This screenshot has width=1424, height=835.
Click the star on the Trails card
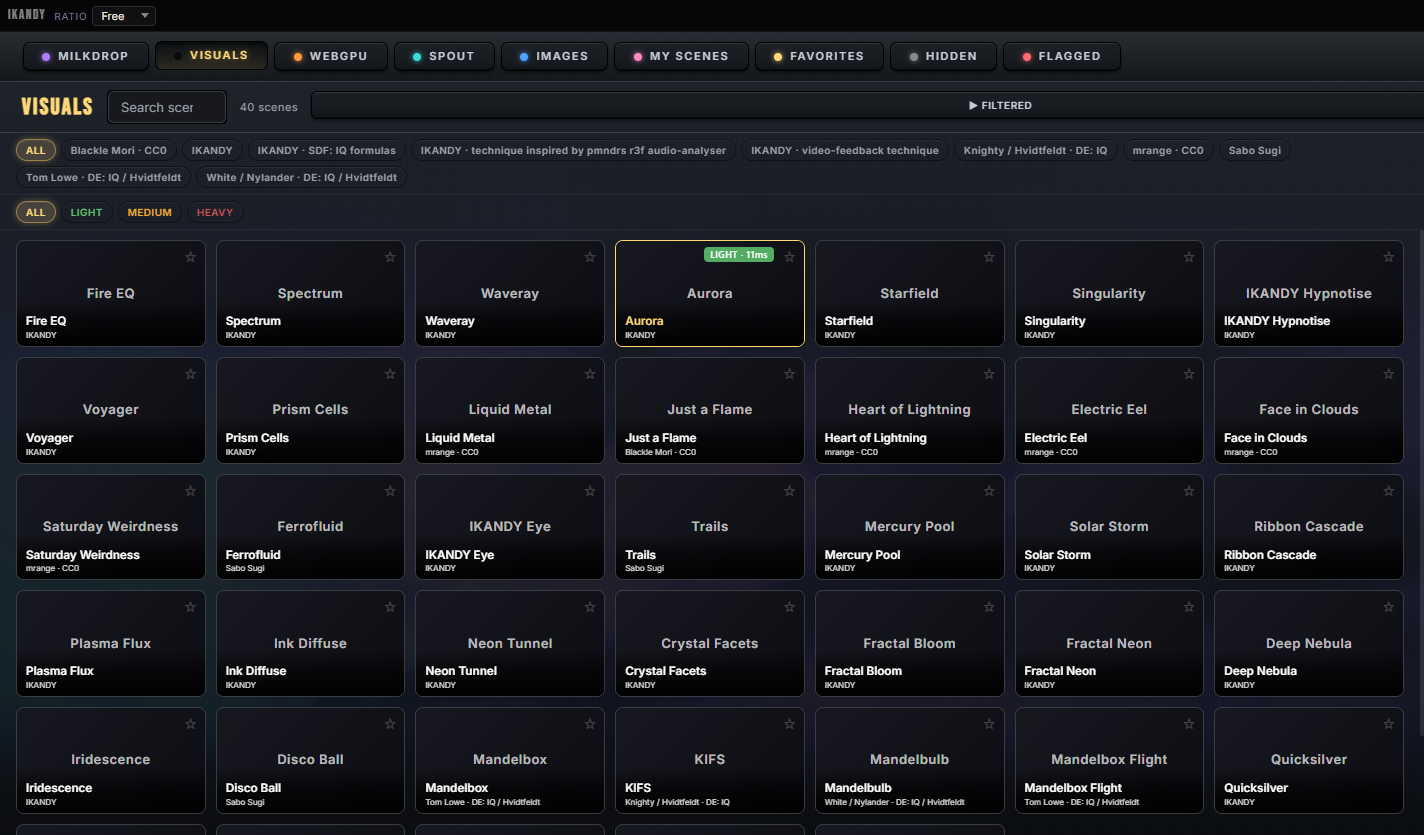(x=789, y=491)
